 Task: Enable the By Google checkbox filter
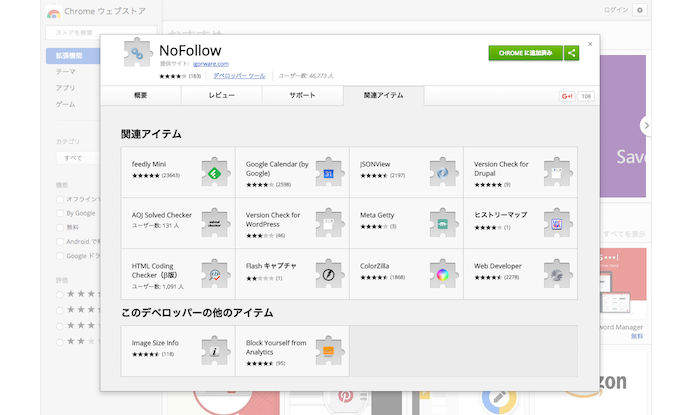[x=60, y=213]
